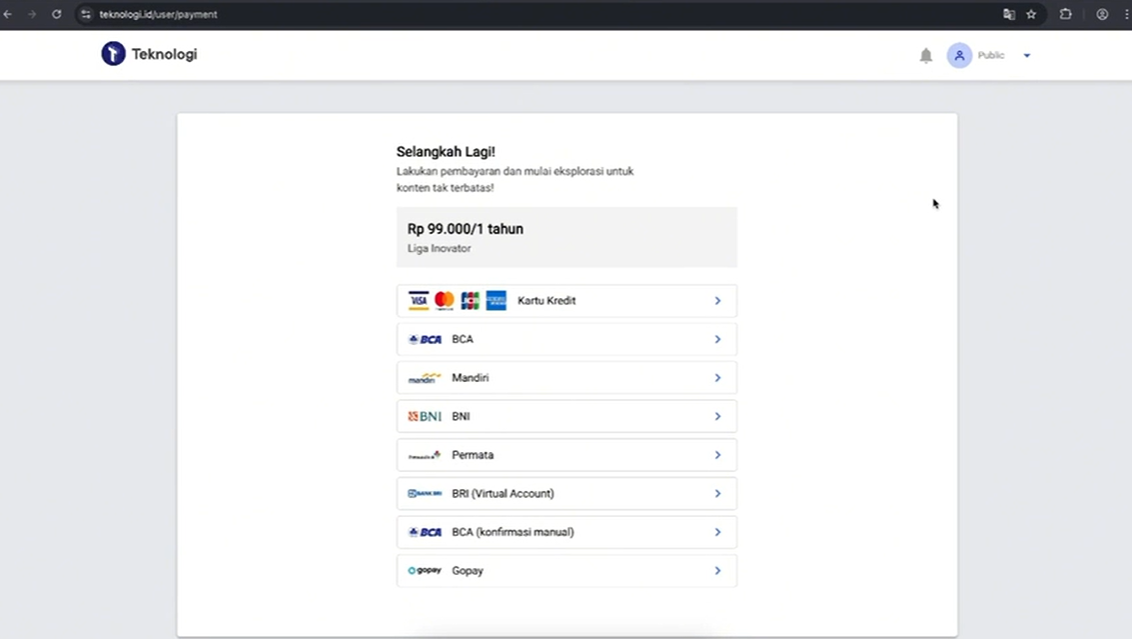Click the Teknologi brand name link
The width and height of the screenshot is (1132, 639).
tap(164, 54)
